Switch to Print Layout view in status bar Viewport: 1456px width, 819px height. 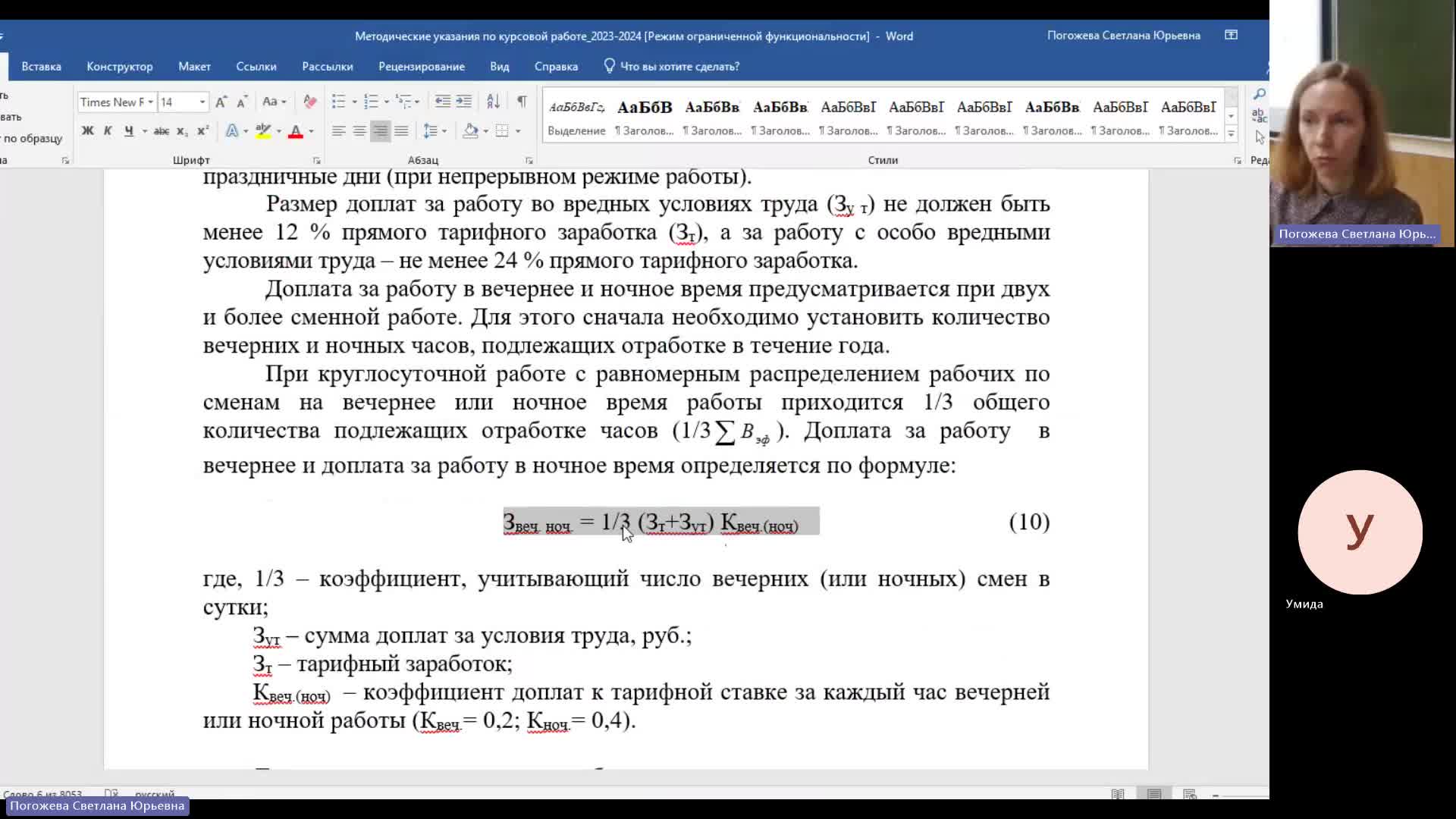(x=1154, y=794)
